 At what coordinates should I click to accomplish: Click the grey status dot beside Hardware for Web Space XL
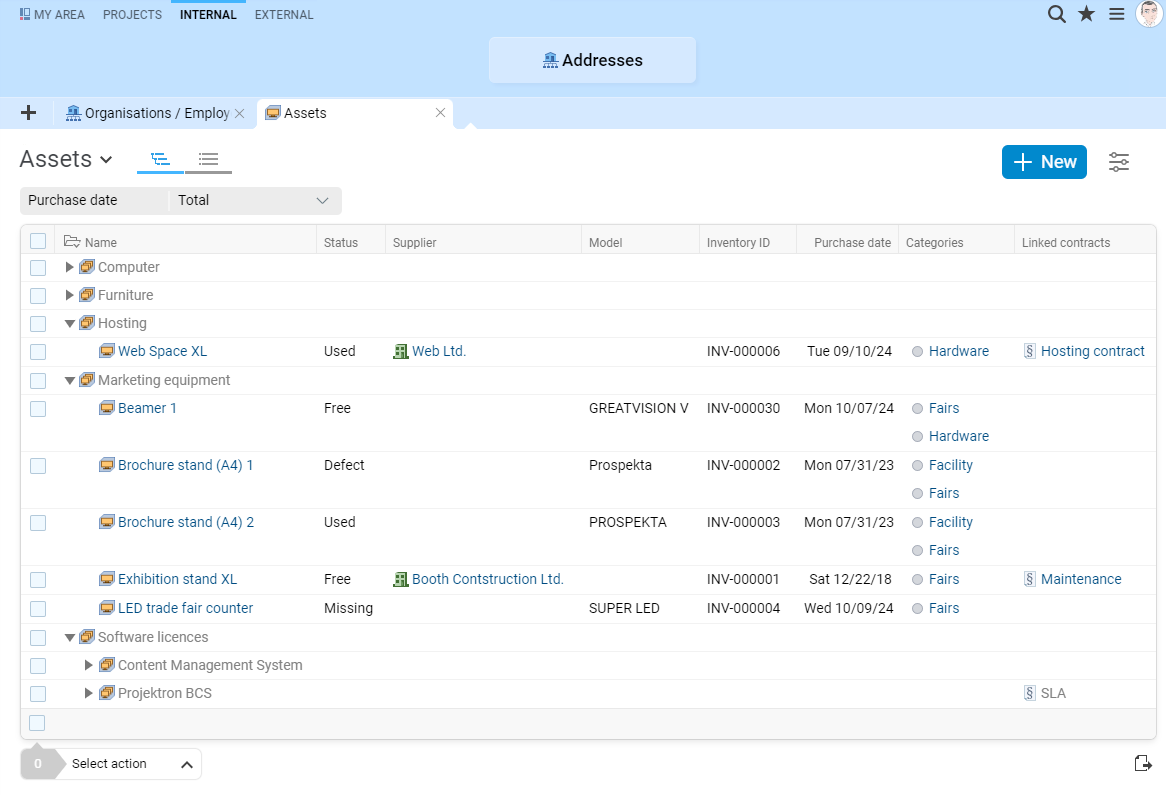(x=917, y=352)
